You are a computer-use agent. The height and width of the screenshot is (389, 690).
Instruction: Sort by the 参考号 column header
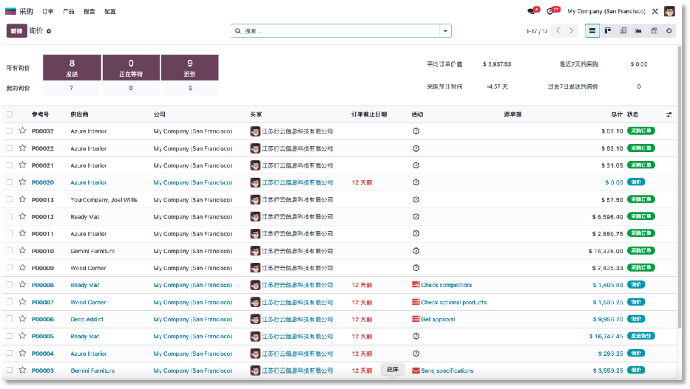(x=40, y=114)
